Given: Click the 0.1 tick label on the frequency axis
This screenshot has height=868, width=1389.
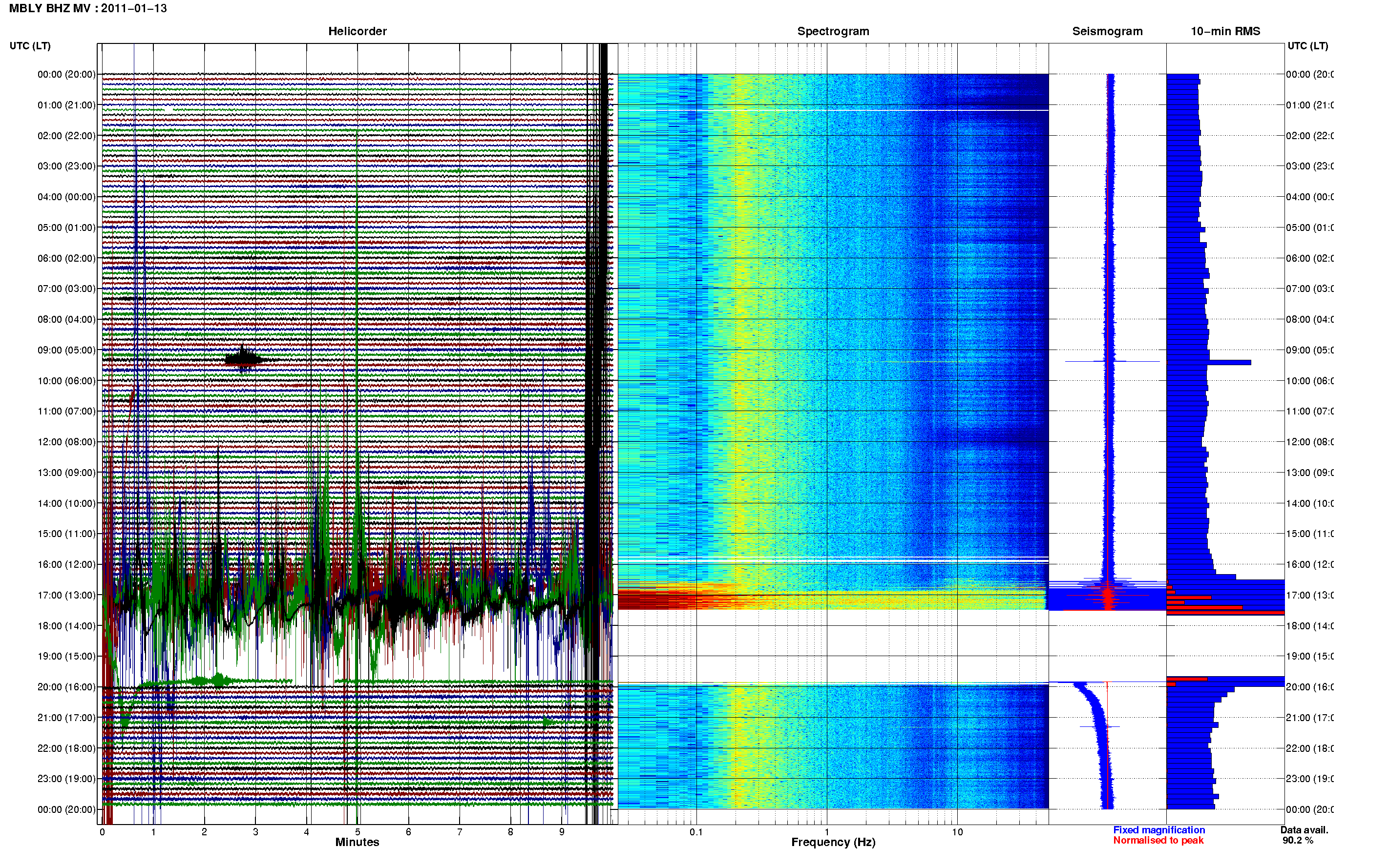Looking at the screenshot, I should click(x=696, y=832).
